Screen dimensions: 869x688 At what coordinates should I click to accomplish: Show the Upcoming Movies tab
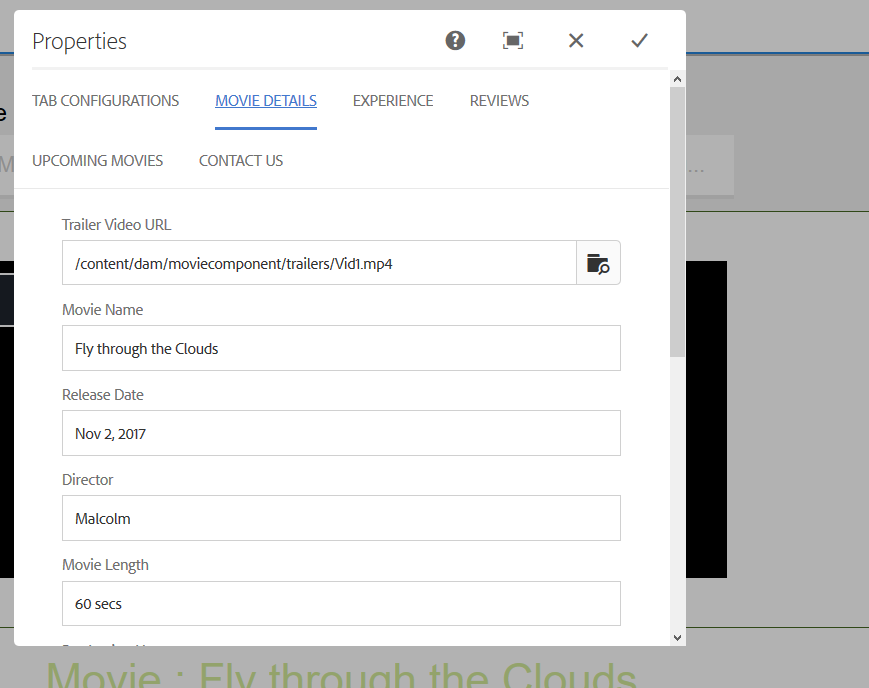click(97, 161)
